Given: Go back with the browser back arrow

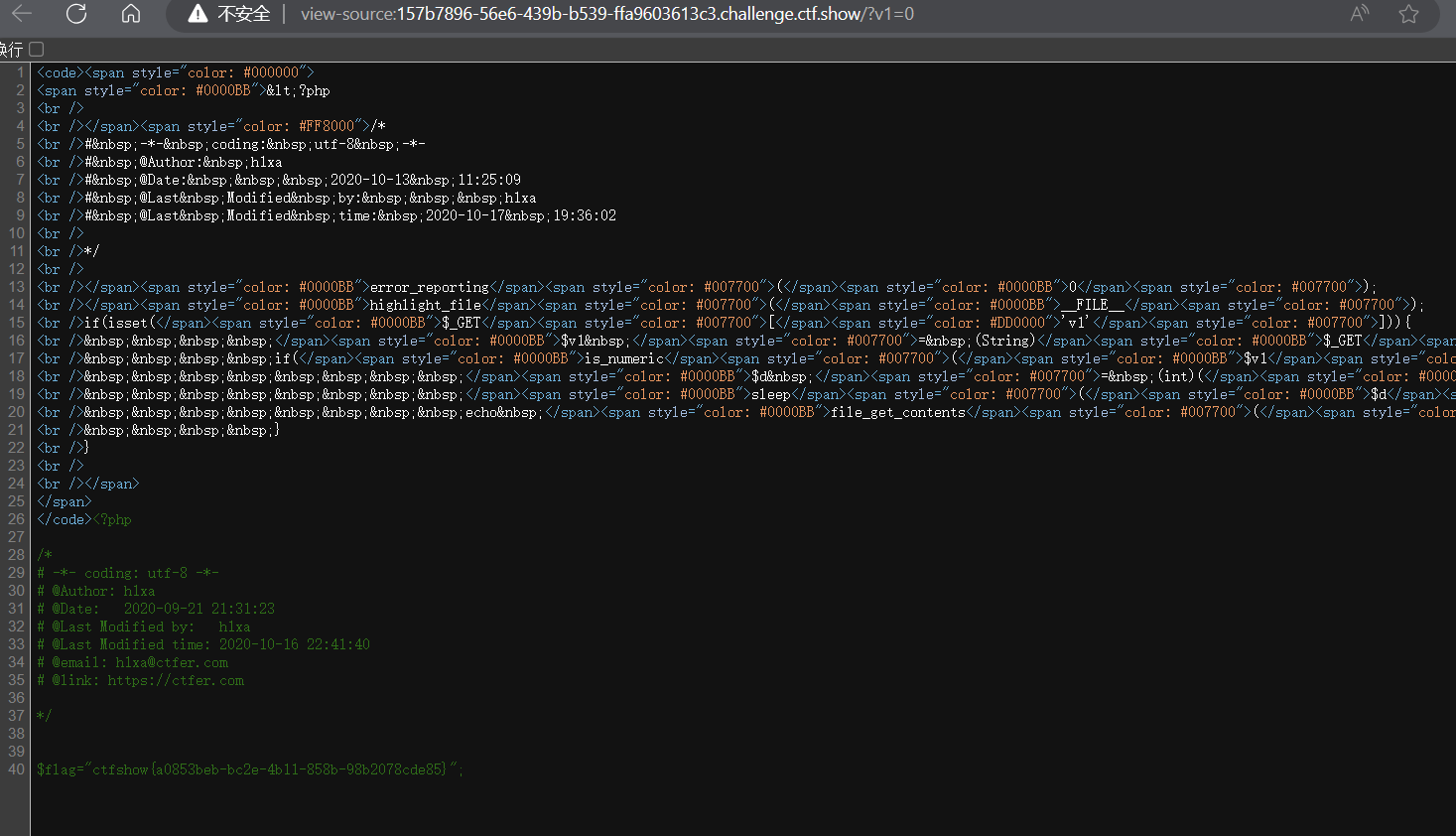Looking at the screenshot, I should click(21, 14).
